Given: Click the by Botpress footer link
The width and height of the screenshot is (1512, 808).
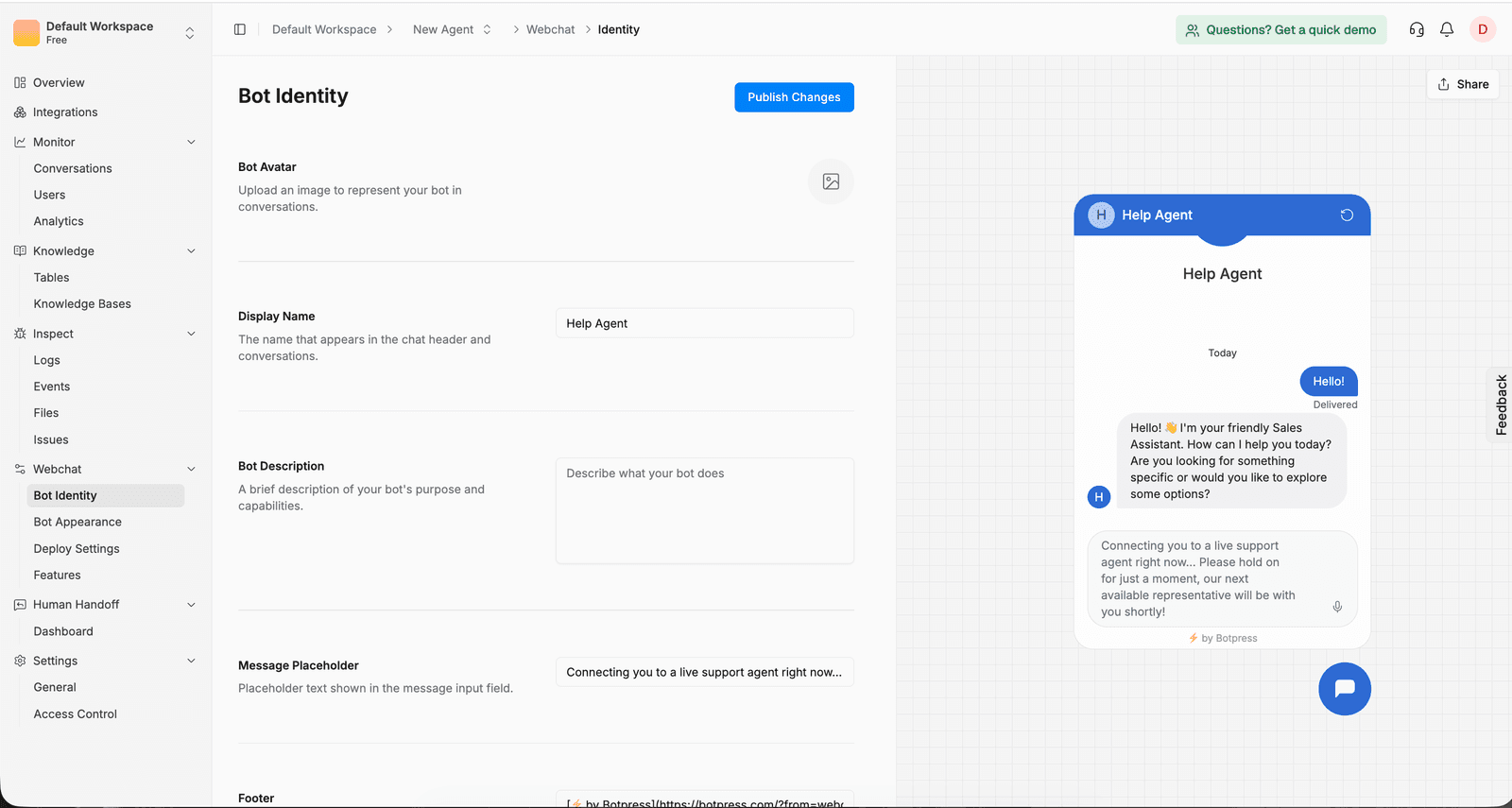Looking at the screenshot, I should [1223, 638].
